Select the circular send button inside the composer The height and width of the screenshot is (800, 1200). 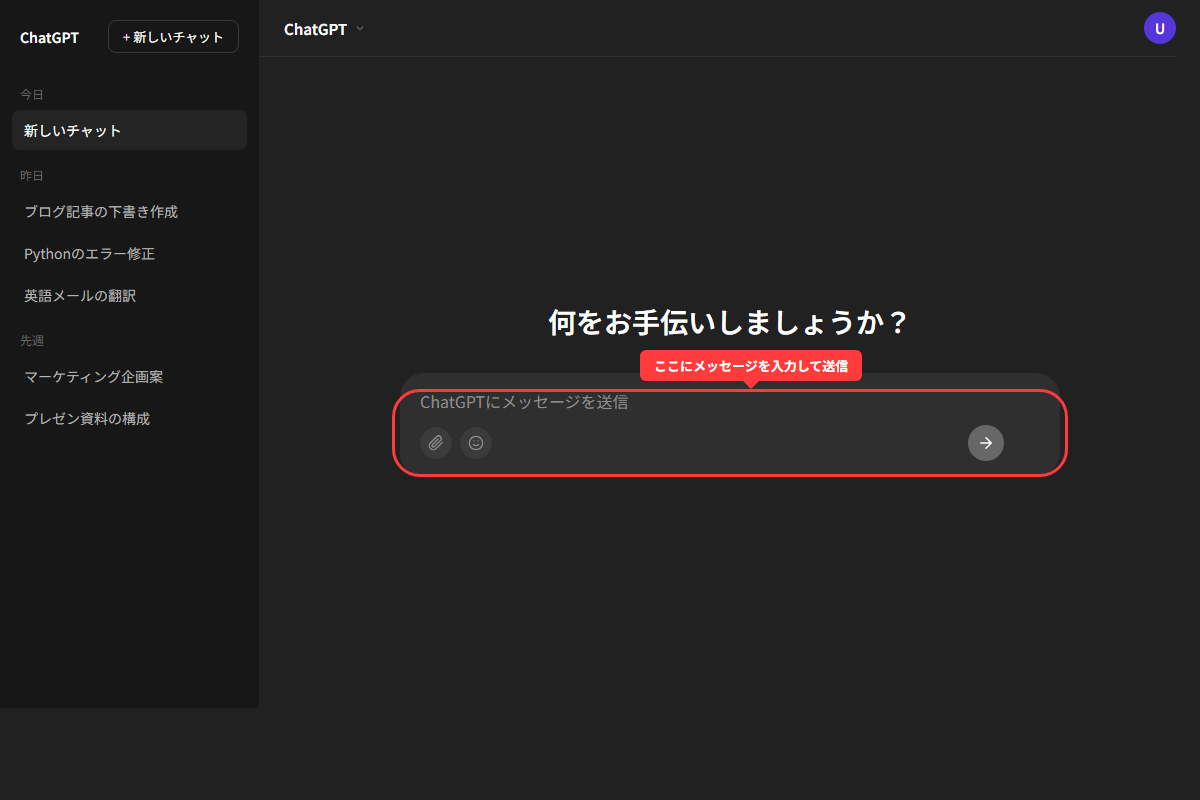[986, 443]
